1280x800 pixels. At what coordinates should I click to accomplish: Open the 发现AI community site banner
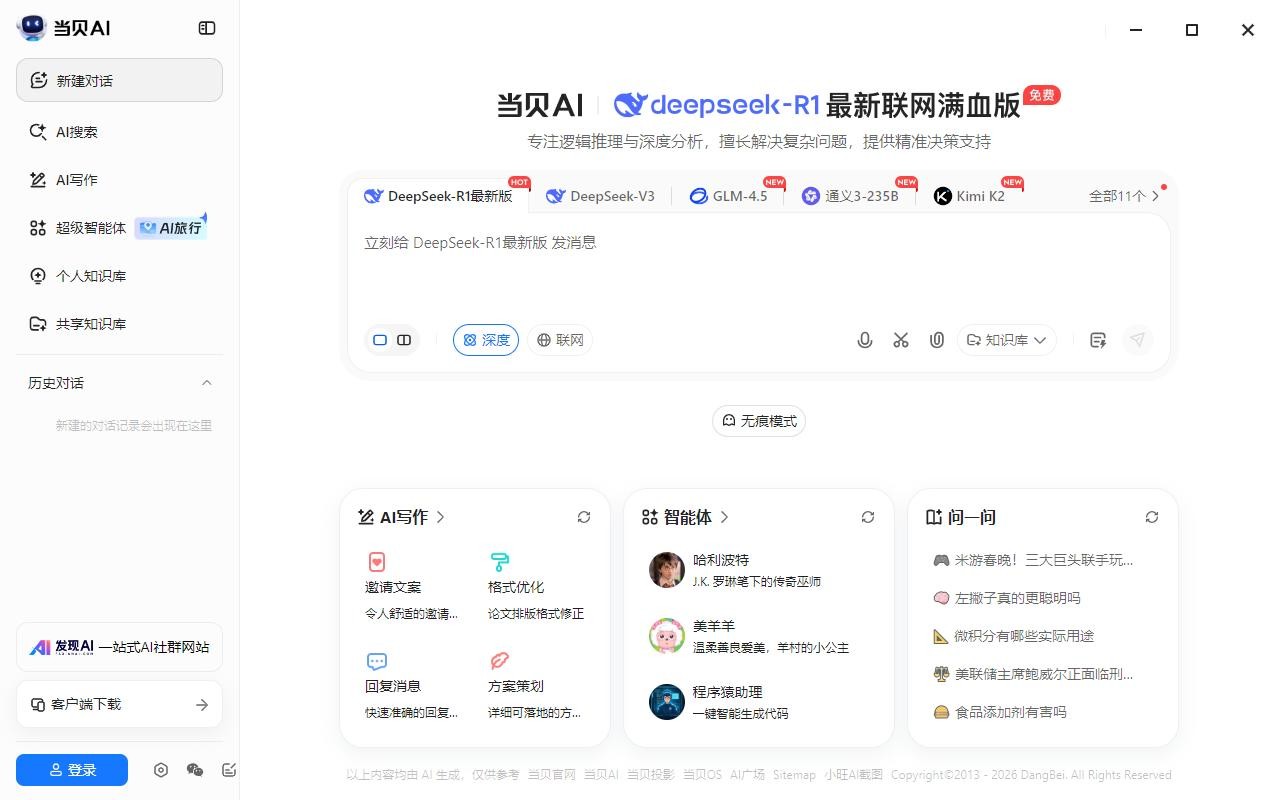tap(119, 647)
